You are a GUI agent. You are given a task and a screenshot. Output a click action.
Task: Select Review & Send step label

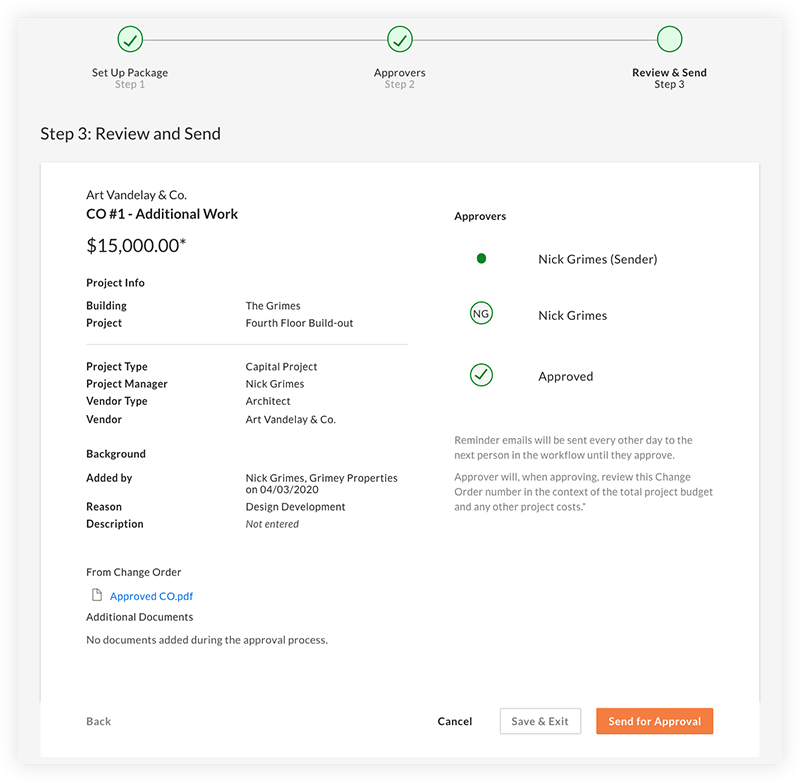(669, 73)
